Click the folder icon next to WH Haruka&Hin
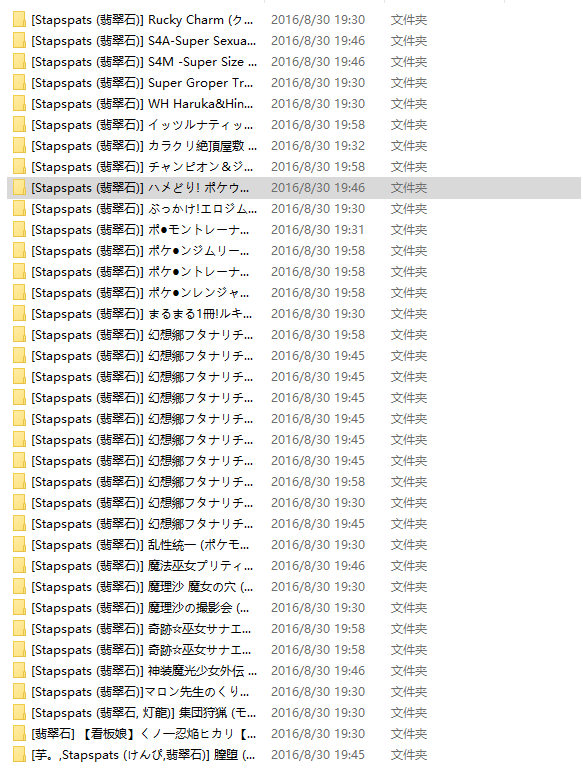The width and height of the screenshot is (583, 782). 19,104
